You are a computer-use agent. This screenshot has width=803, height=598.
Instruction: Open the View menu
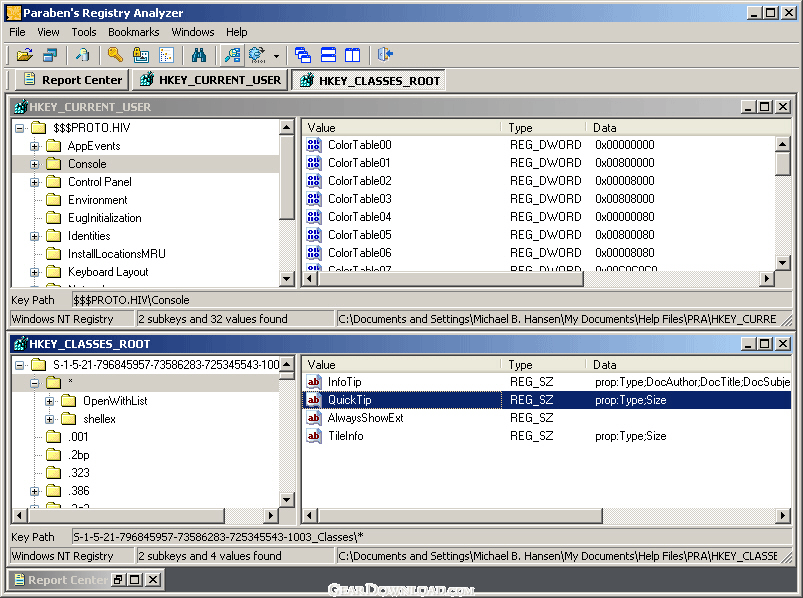[48, 32]
